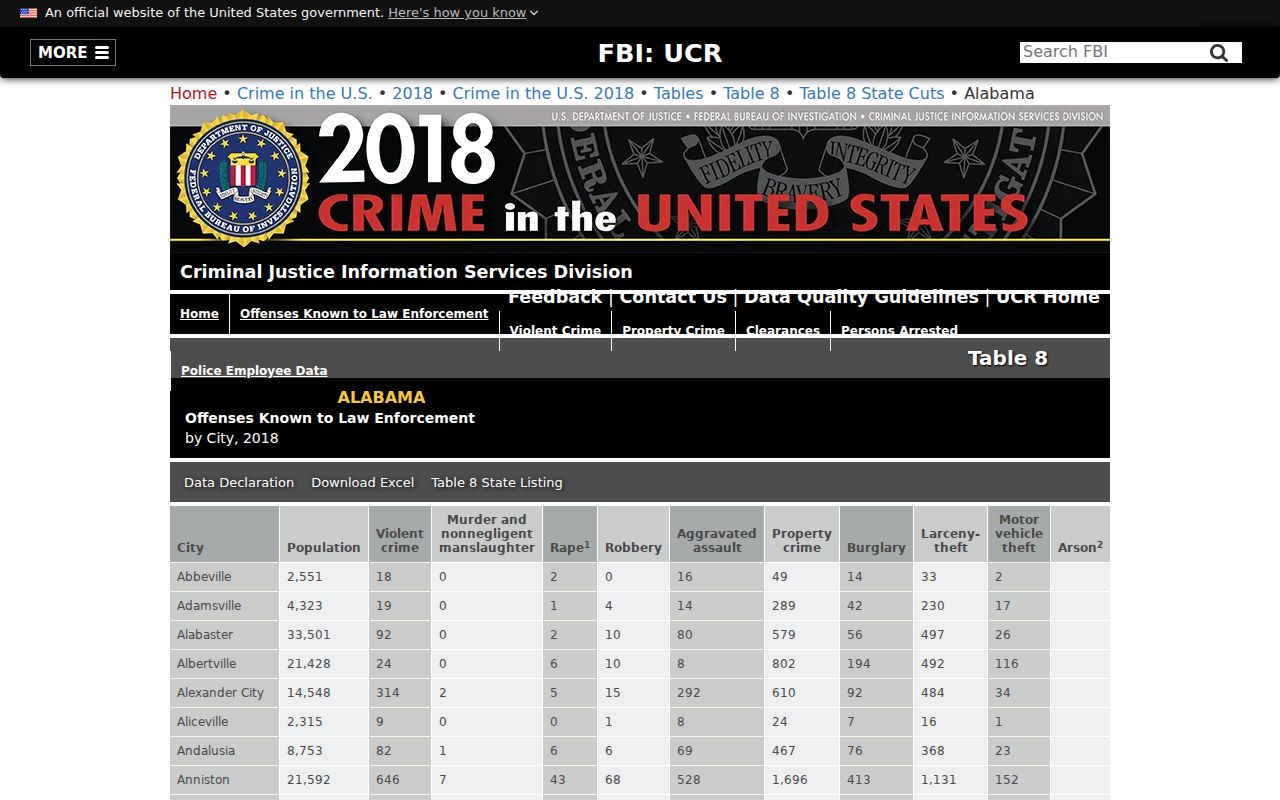Open Table 8 State Cuts breadcrumb
This screenshot has height=800, width=1280.
pos(872,93)
